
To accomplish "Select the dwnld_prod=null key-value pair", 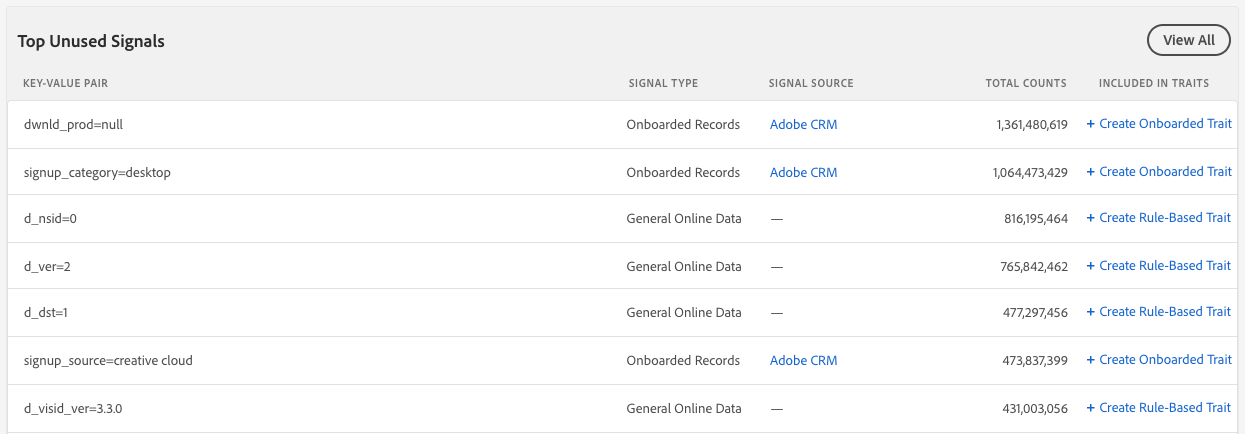I will [x=73, y=125].
